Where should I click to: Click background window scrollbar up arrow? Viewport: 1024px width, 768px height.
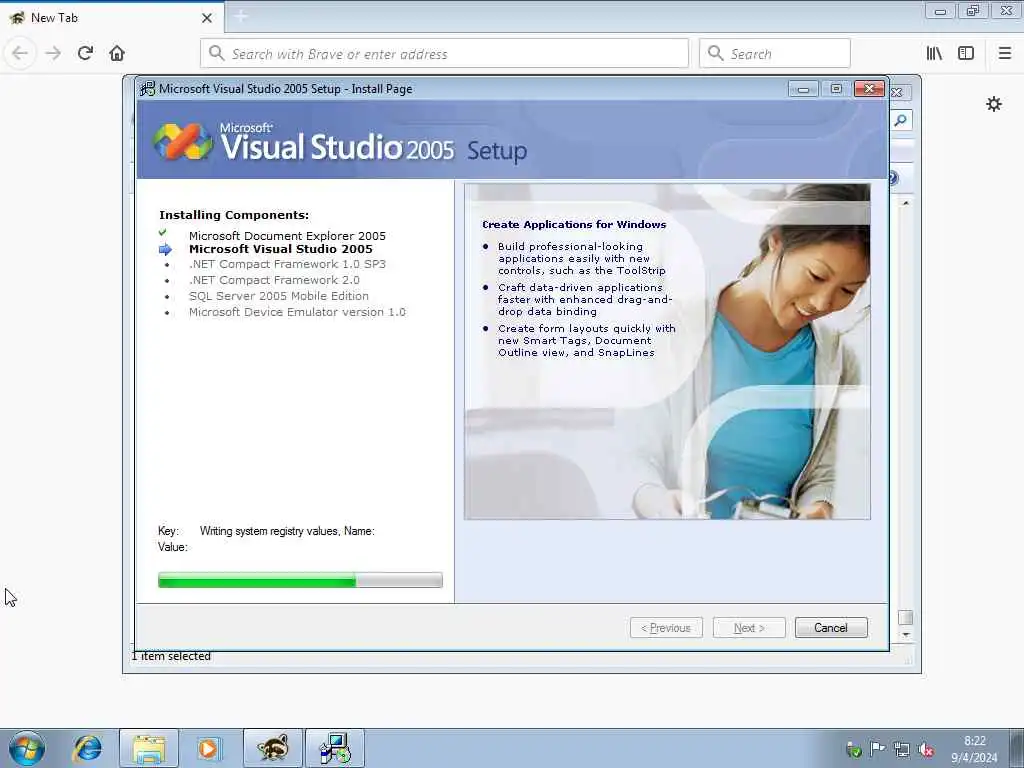pos(906,203)
